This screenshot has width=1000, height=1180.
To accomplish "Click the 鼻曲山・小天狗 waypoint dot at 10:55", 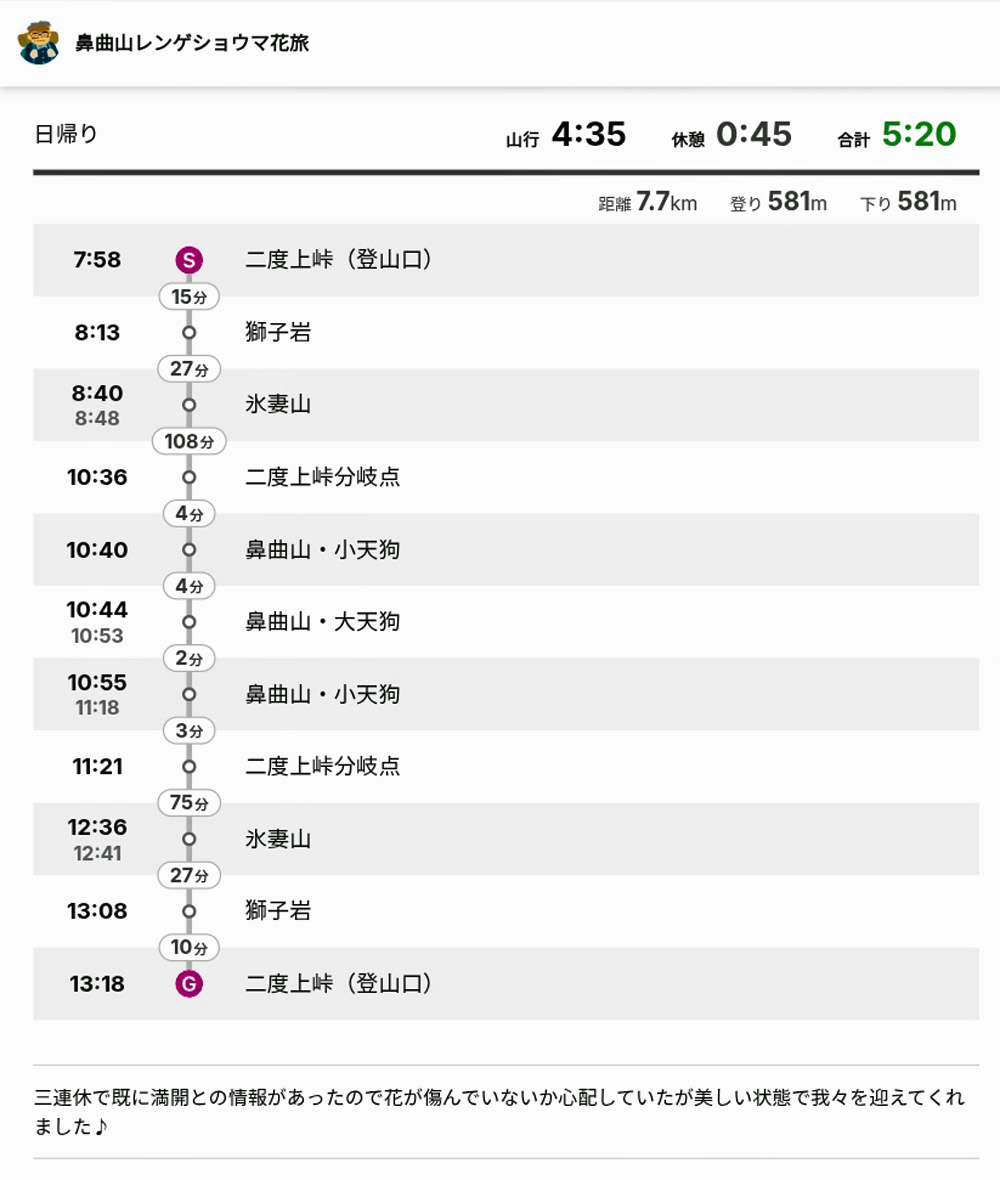I will [189, 694].
